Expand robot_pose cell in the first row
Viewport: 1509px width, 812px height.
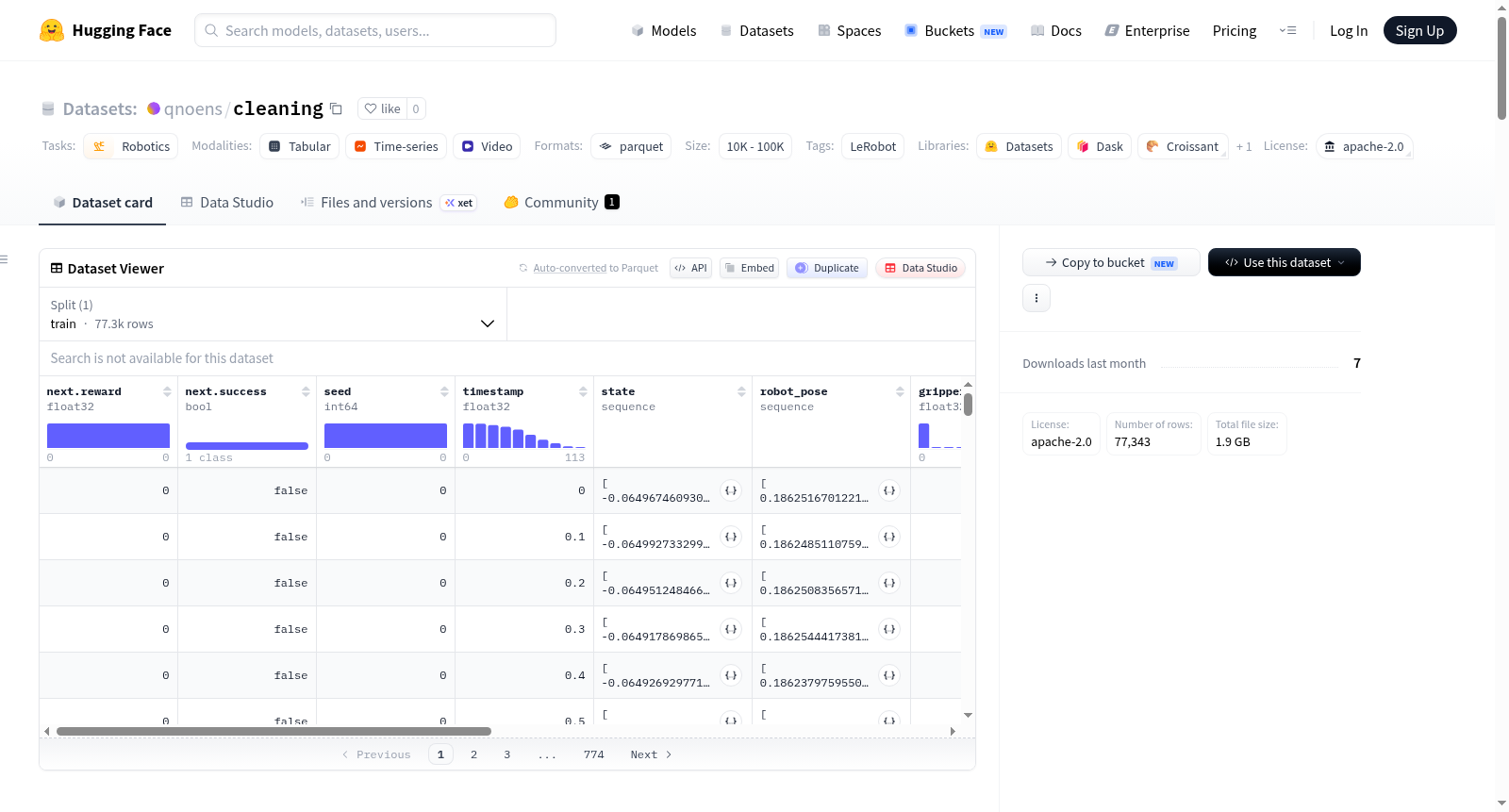tap(889, 490)
